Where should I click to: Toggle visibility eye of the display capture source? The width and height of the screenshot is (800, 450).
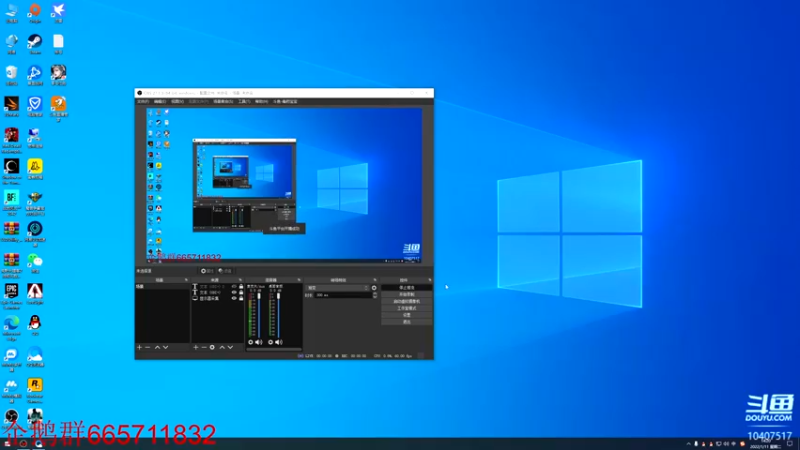[234, 298]
